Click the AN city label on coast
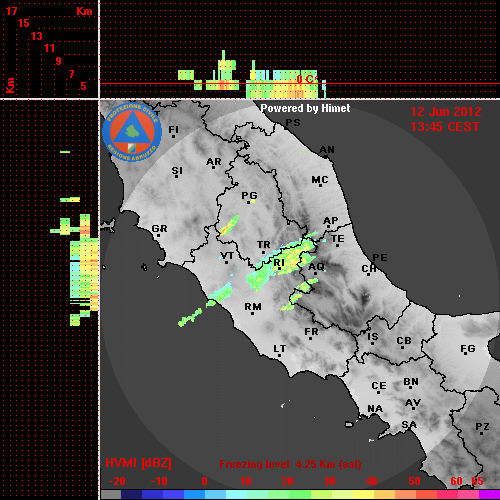The width and height of the screenshot is (500, 500). tap(327, 150)
